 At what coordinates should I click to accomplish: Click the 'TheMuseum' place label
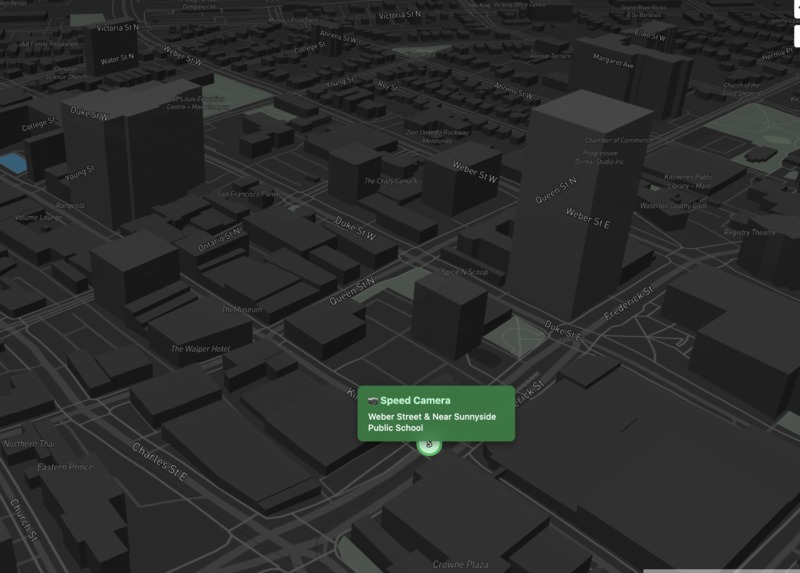(x=242, y=309)
